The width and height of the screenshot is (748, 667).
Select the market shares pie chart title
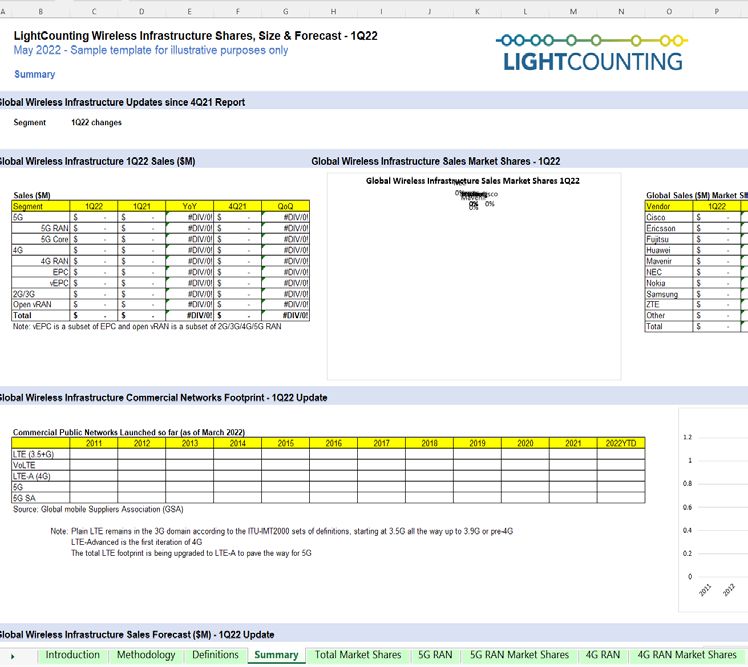[x=472, y=181]
